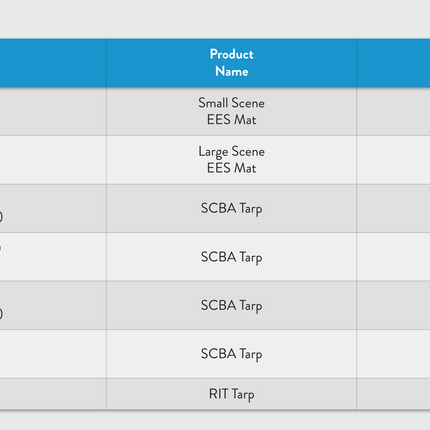Image resolution: width=430 pixels, height=430 pixels.
Task: Click cell left of first SCBA Tarp
Action: [x=53, y=208]
